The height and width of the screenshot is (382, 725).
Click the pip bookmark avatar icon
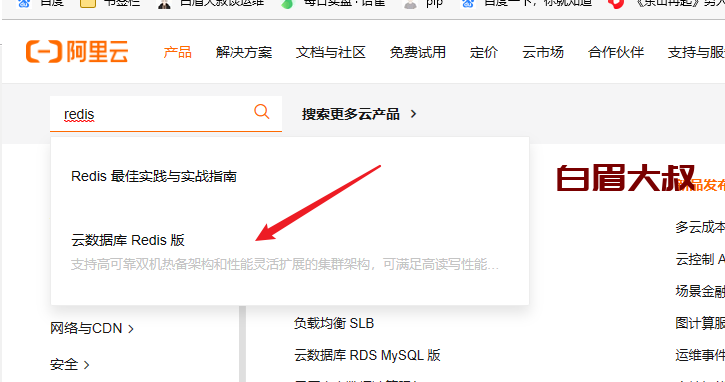coord(410,4)
